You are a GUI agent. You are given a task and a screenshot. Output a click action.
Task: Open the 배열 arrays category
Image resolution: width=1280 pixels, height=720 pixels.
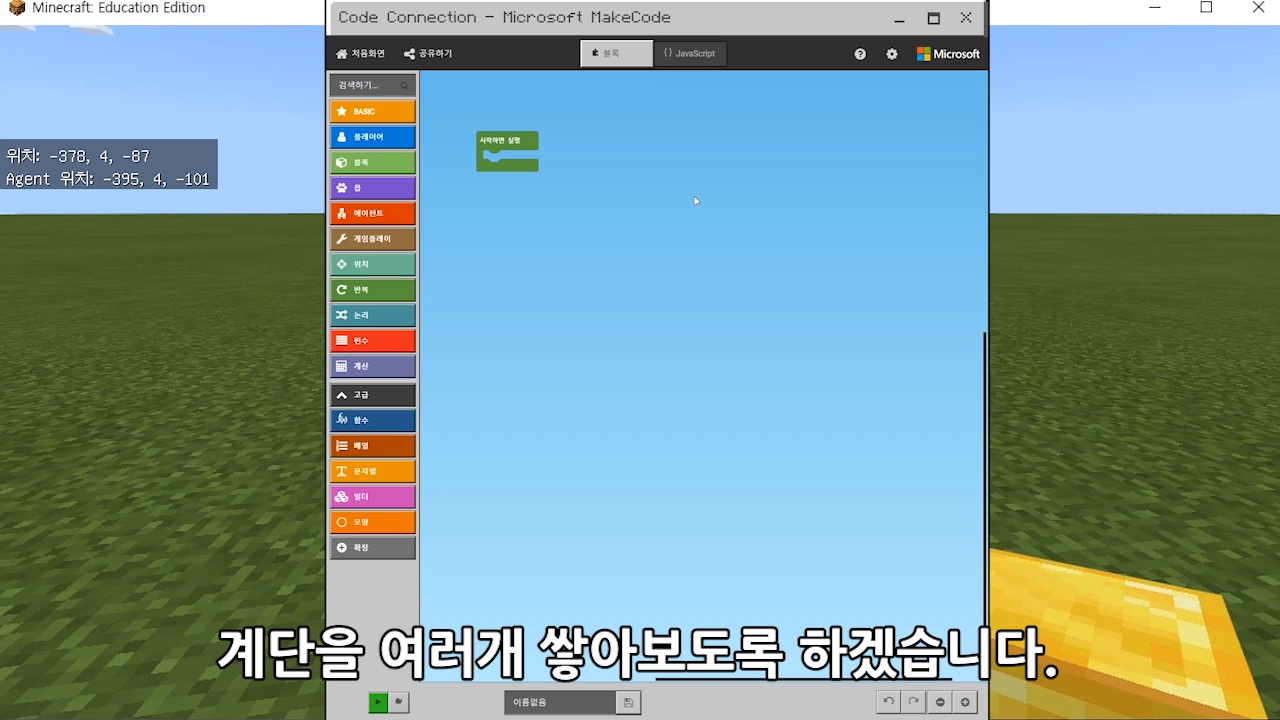(373, 446)
